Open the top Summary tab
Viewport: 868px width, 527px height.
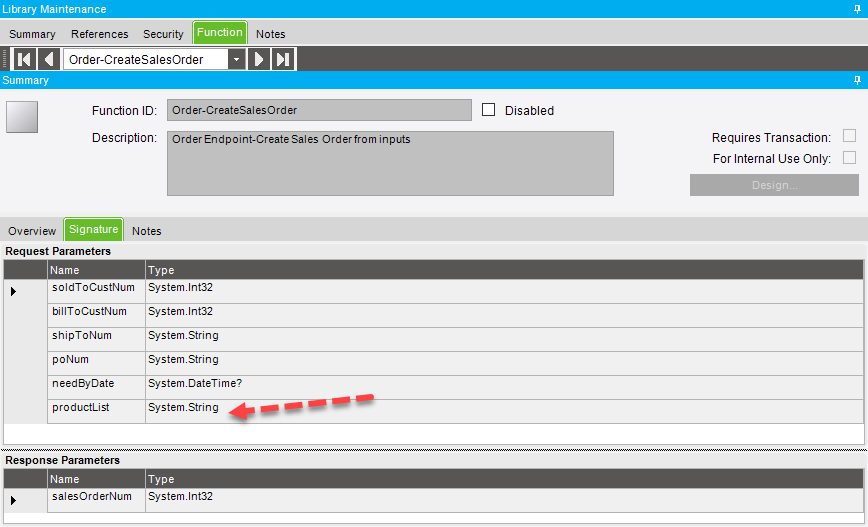click(x=32, y=34)
